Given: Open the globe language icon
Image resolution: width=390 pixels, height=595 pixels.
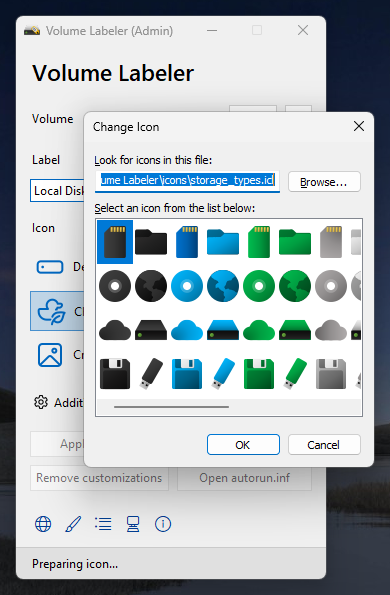Looking at the screenshot, I should 43,524.
